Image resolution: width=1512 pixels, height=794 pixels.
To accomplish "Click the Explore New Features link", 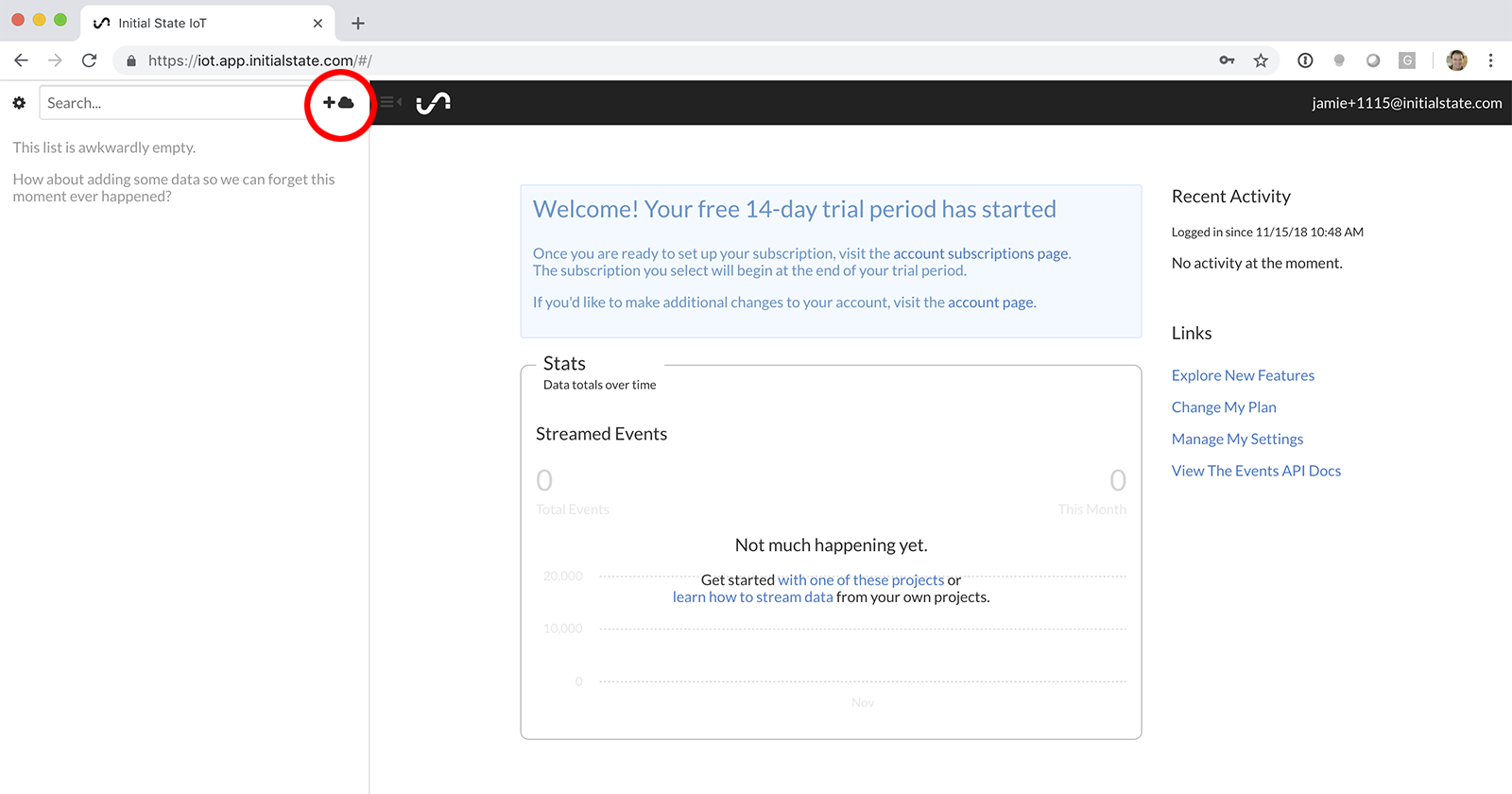I will [x=1243, y=375].
